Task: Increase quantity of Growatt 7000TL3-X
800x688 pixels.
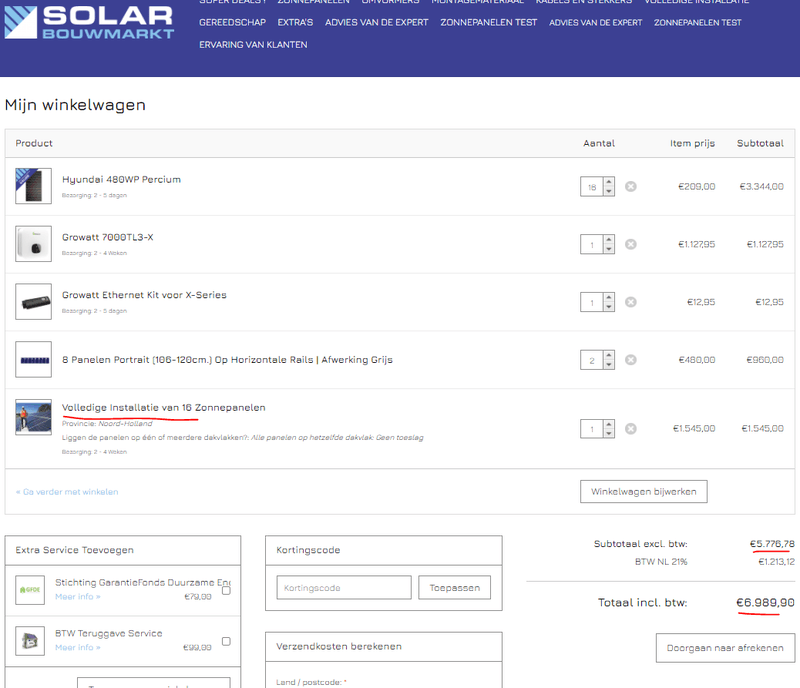Action: [x=609, y=240]
